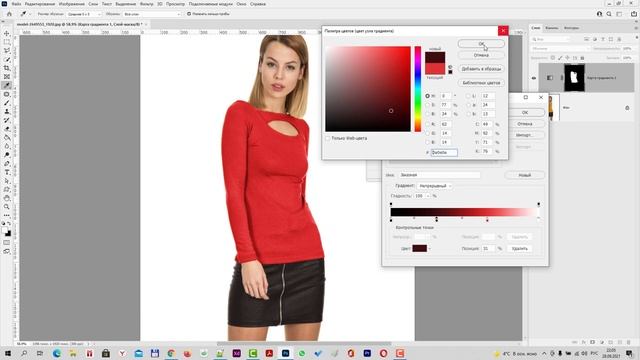Image resolution: width=640 pixels, height=360 pixels.
Task: Open layer filter type dropdown
Action: [x=551, y=39]
